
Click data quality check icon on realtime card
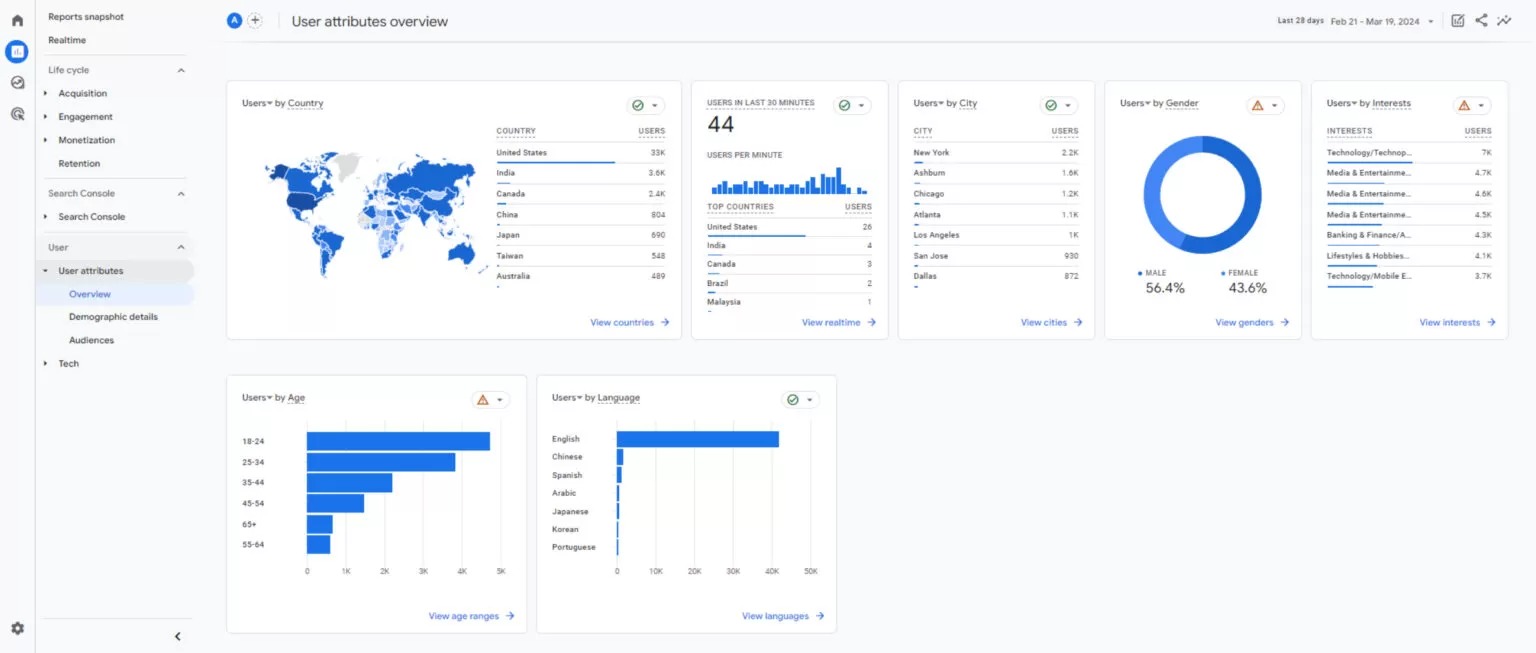(x=844, y=105)
